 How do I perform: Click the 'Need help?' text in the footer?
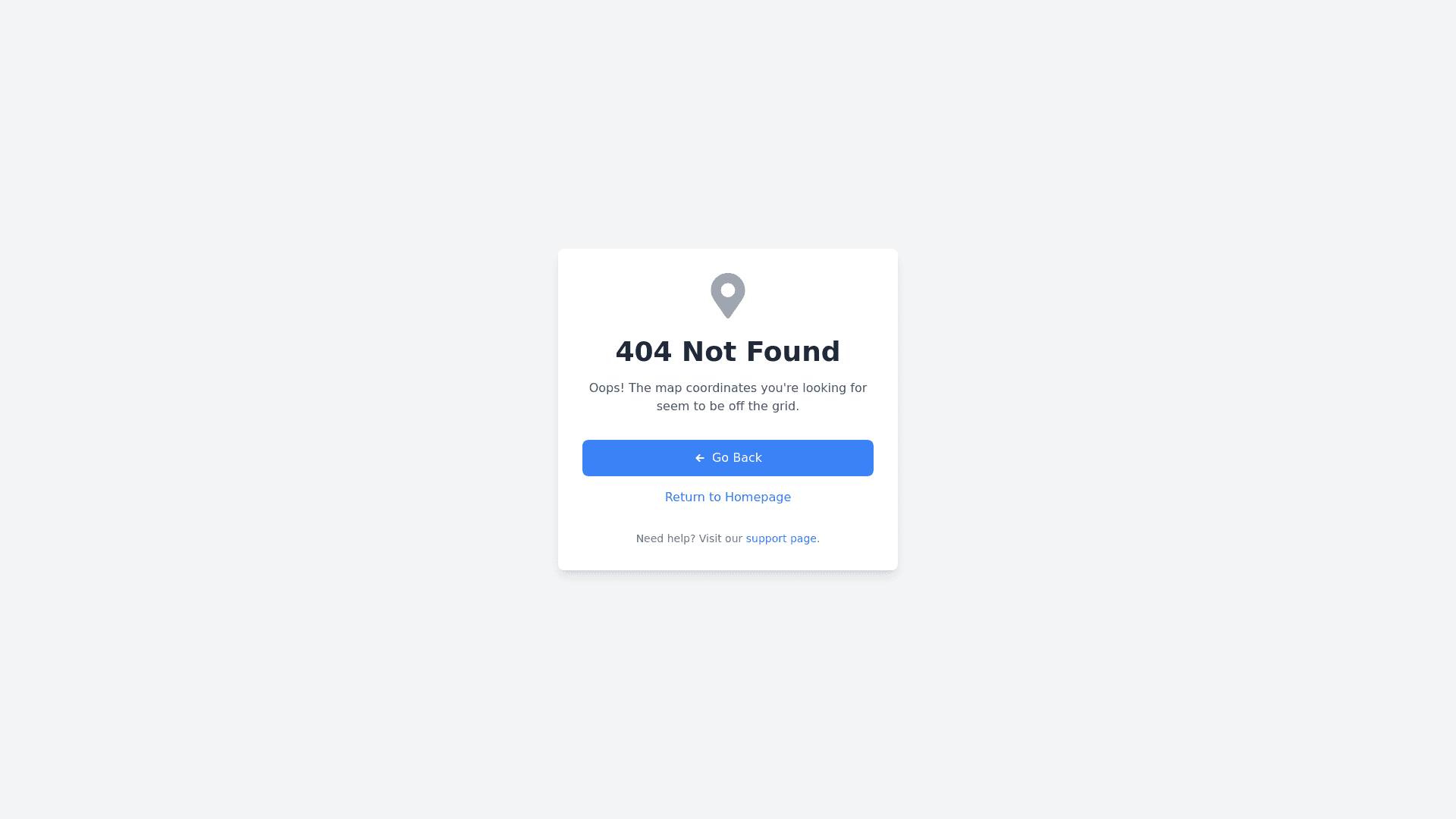point(666,538)
